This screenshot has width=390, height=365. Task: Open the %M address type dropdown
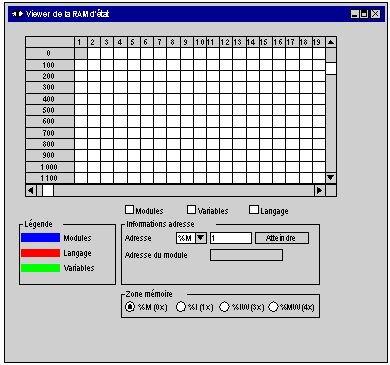pos(201,238)
